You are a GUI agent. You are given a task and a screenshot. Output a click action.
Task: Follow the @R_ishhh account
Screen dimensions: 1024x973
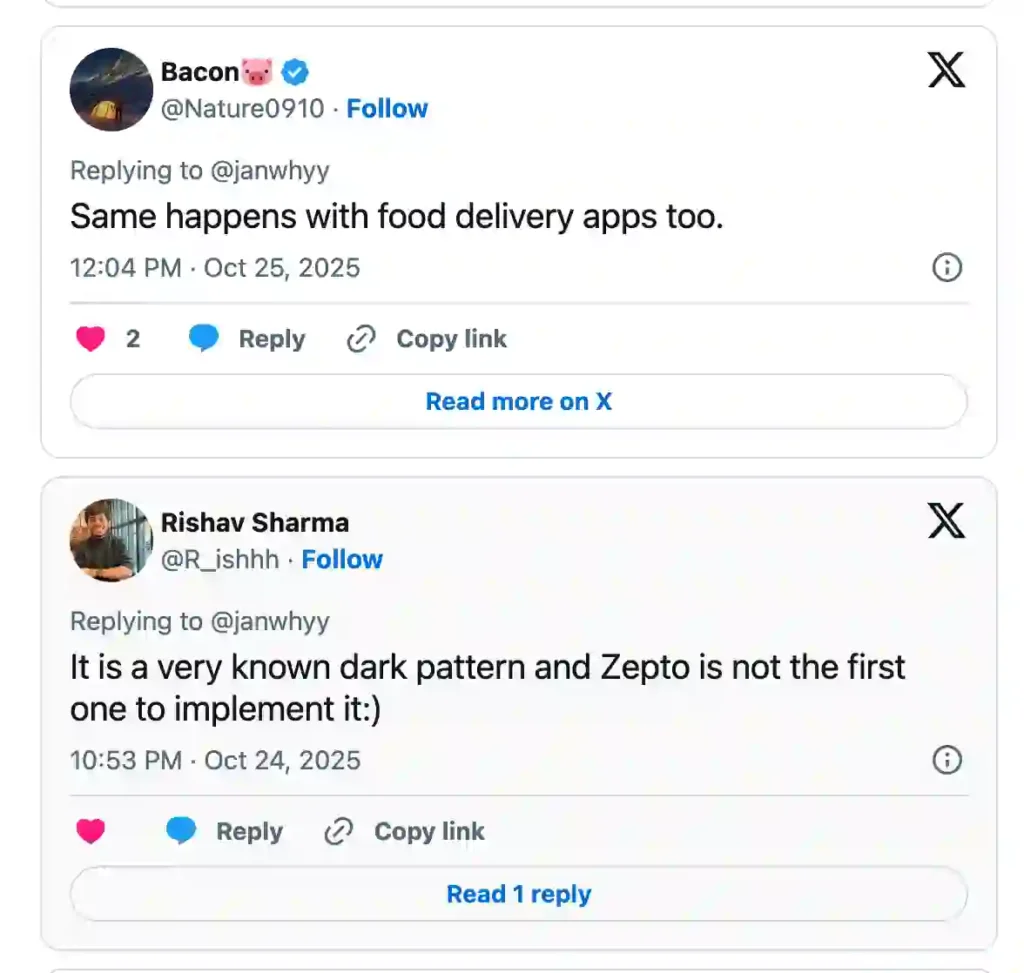pyautogui.click(x=342, y=559)
